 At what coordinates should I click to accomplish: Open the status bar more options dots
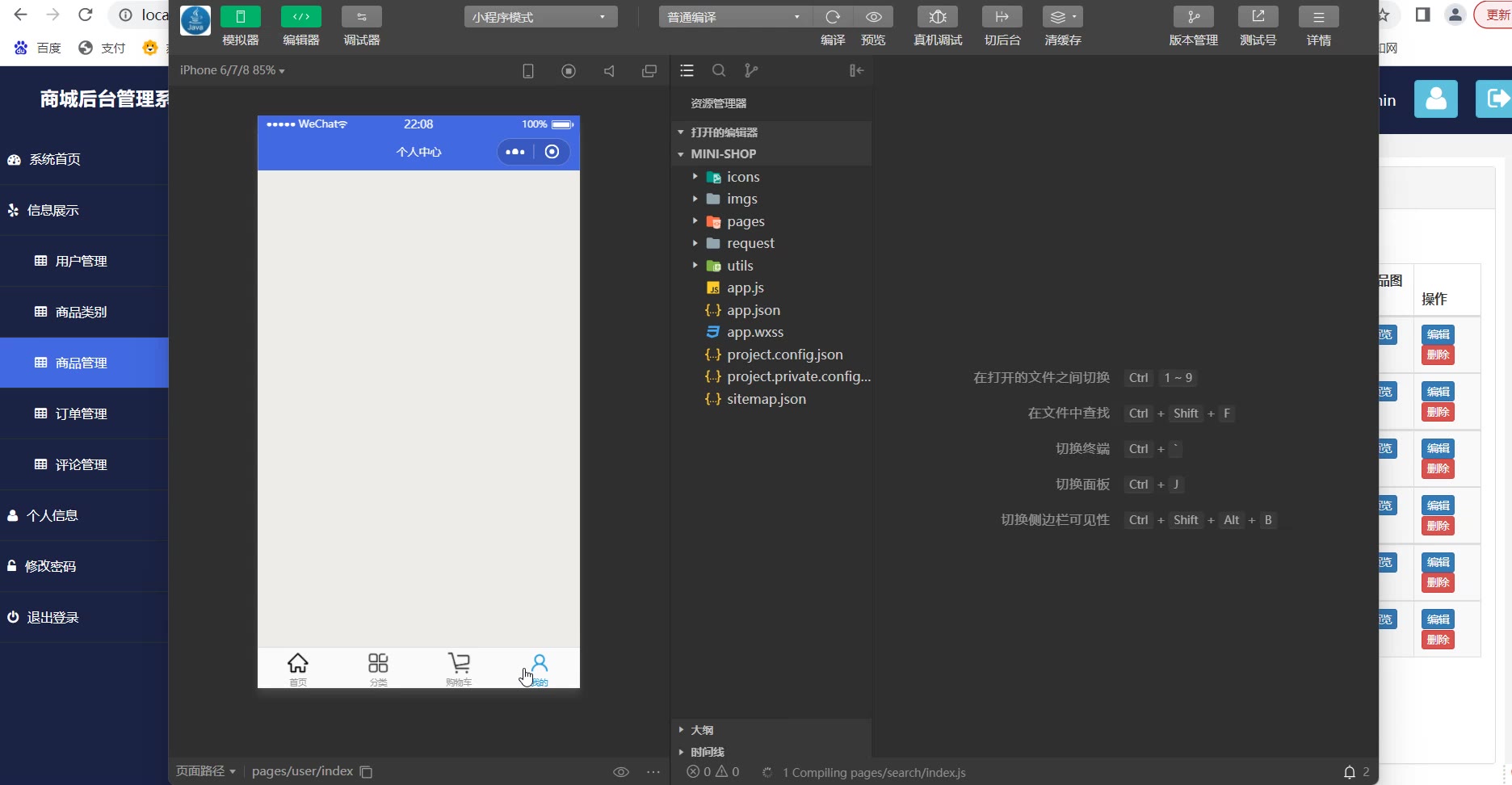coord(653,772)
